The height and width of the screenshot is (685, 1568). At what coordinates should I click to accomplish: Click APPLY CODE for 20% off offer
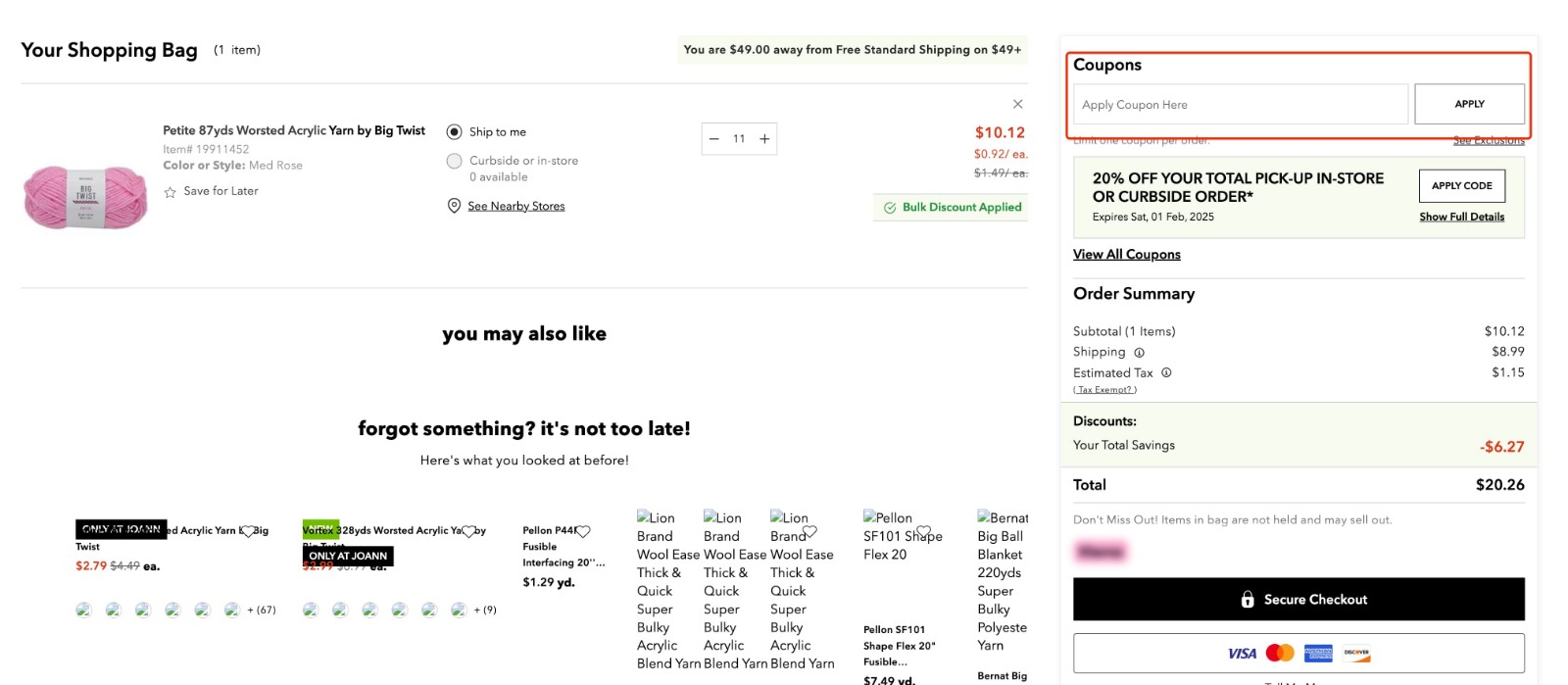(x=1461, y=185)
